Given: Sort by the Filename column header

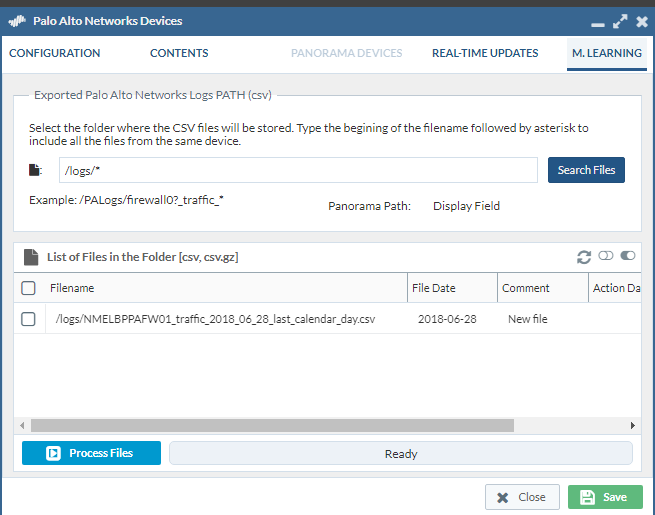Looking at the screenshot, I should click(72, 288).
